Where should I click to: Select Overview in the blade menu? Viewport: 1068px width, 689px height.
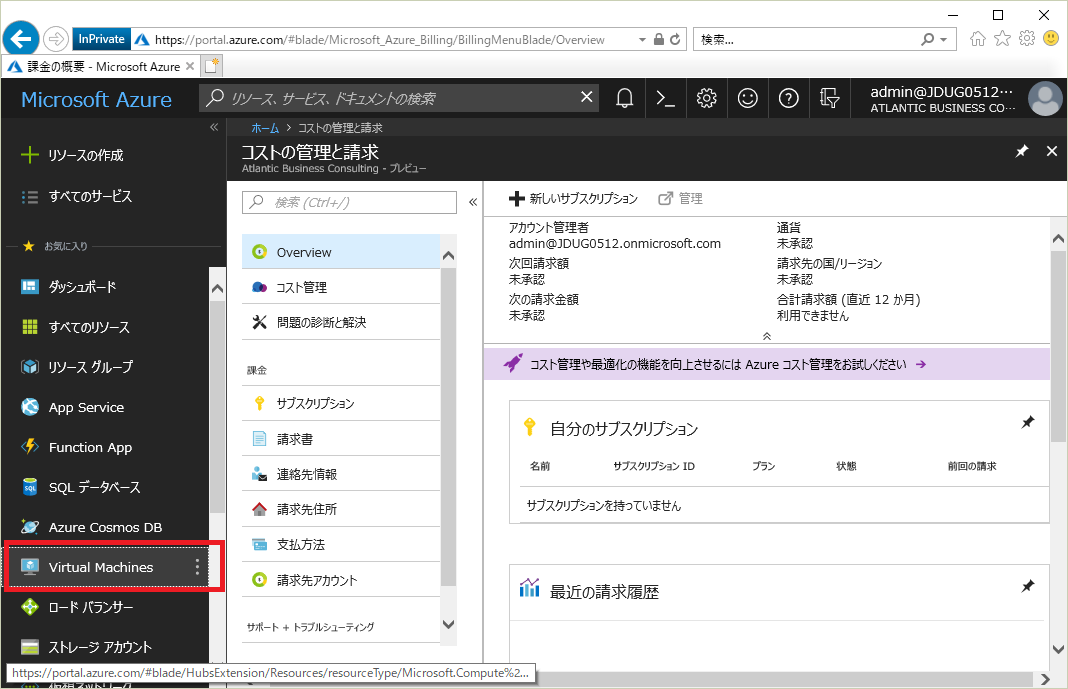(341, 252)
